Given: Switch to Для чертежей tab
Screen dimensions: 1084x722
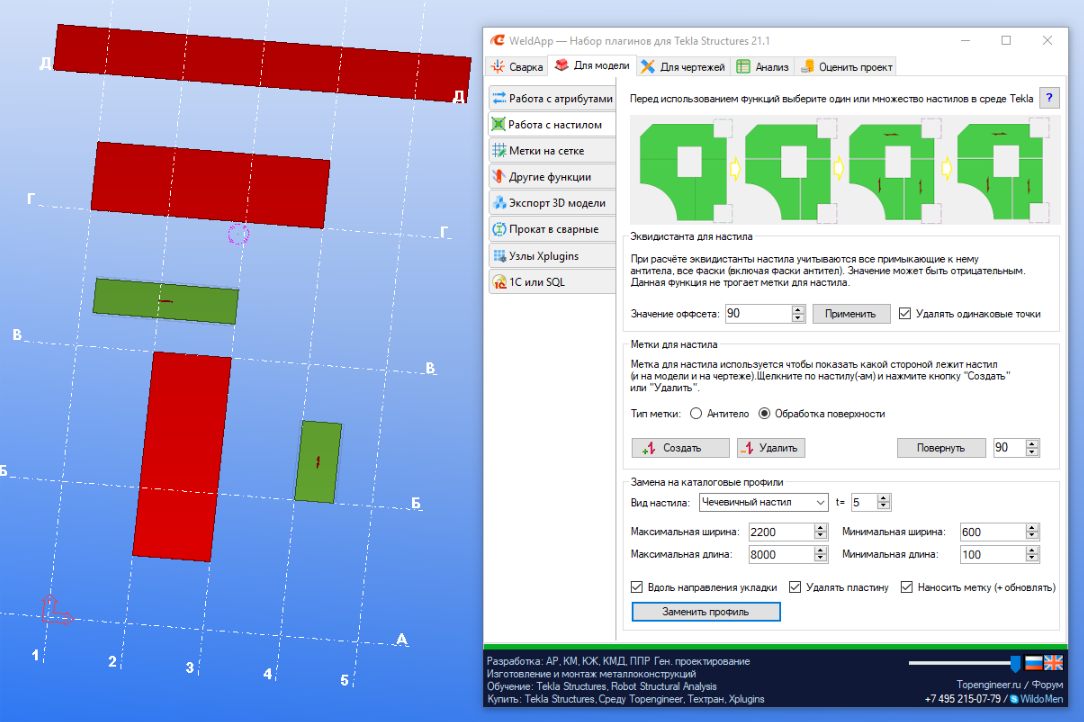Looking at the screenshot, I should click(682, 67).
